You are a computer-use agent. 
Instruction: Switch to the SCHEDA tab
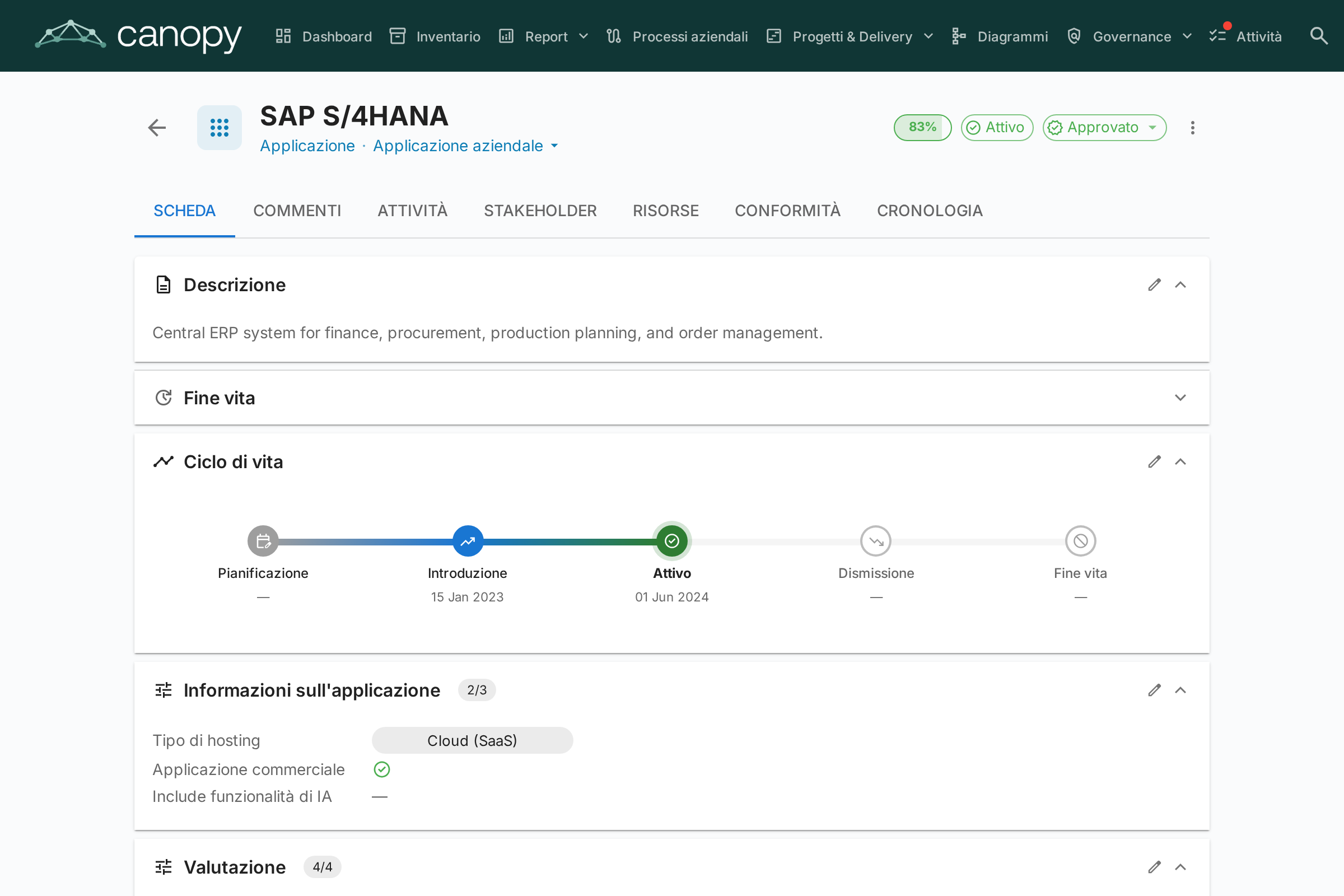pyautogui.click(x=185, y=211)
